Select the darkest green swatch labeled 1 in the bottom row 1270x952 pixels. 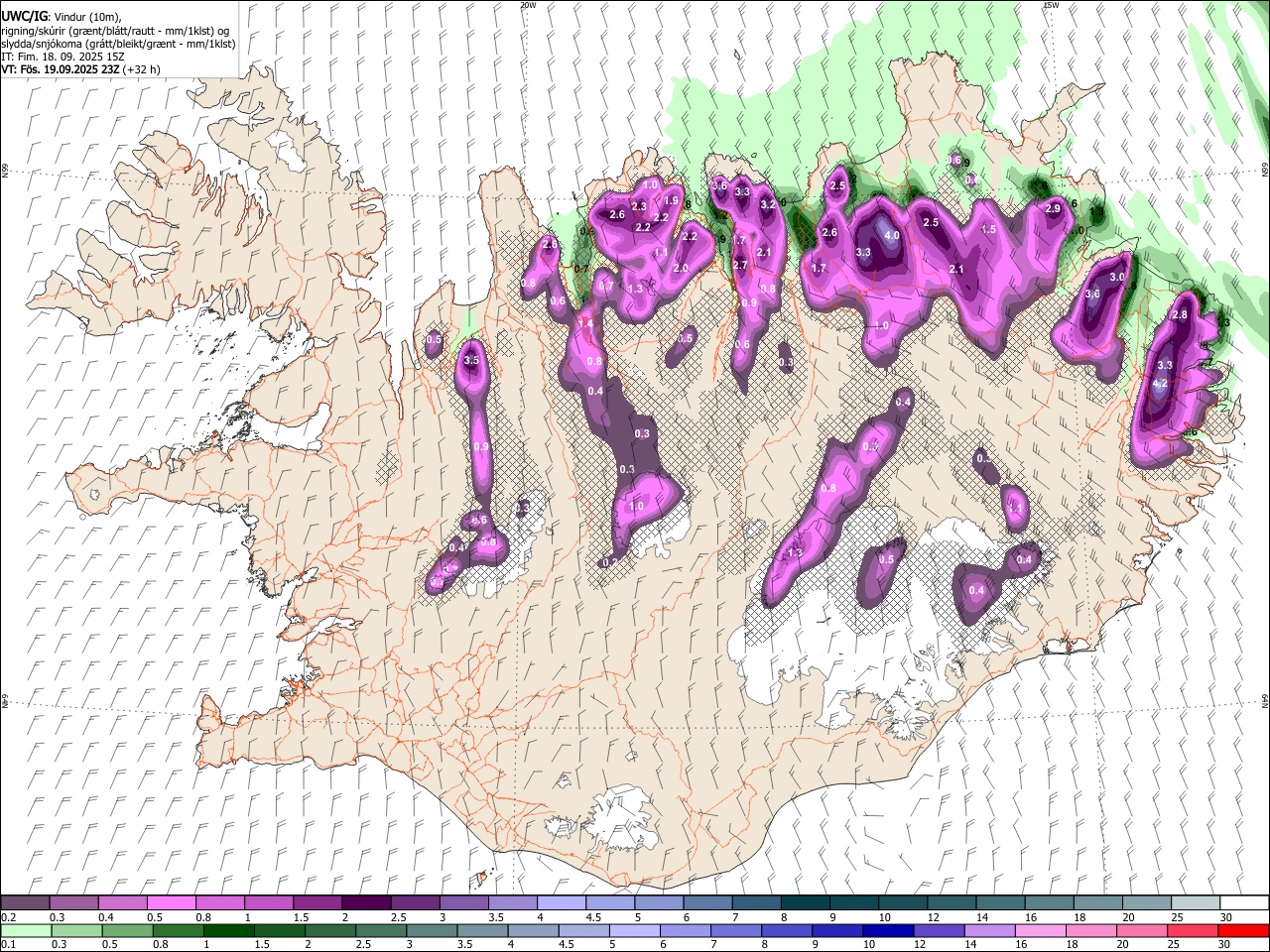(228, 931)
